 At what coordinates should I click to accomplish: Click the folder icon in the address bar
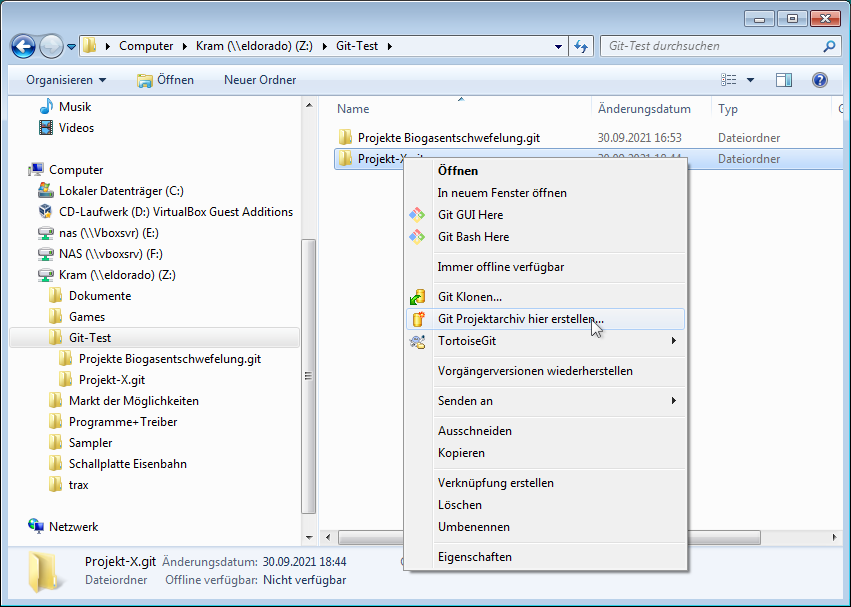pos(90,46)
